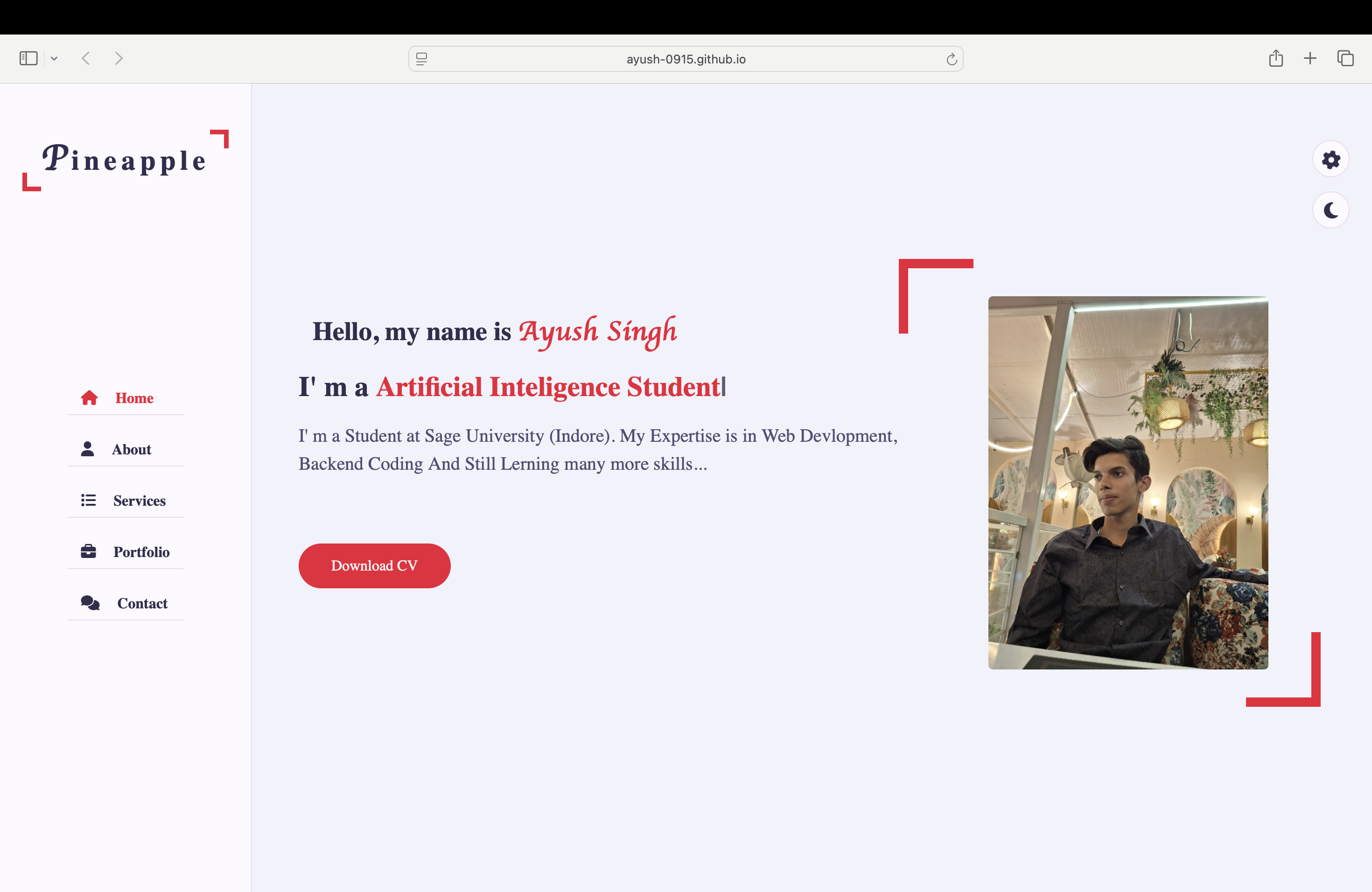Open a new tab with the plus icon
1372x892 pixels.
tap(1310, 58)
